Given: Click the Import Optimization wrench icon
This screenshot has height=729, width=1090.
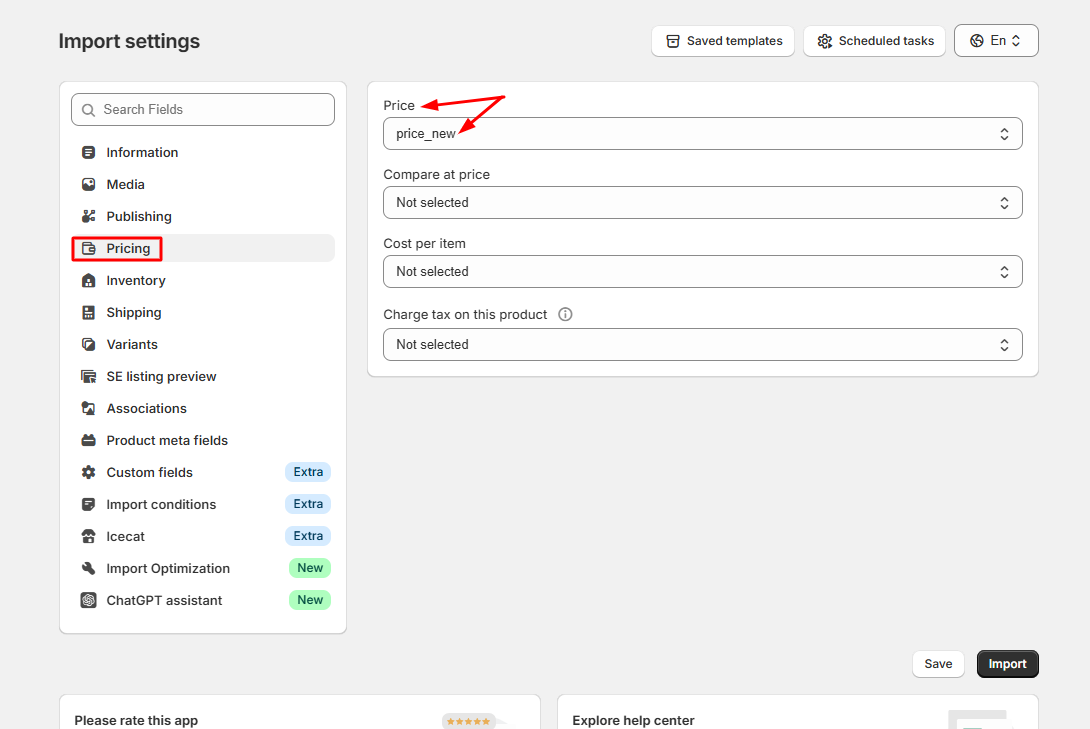Looking at the screenshot, I should click(x=88, y=568).
